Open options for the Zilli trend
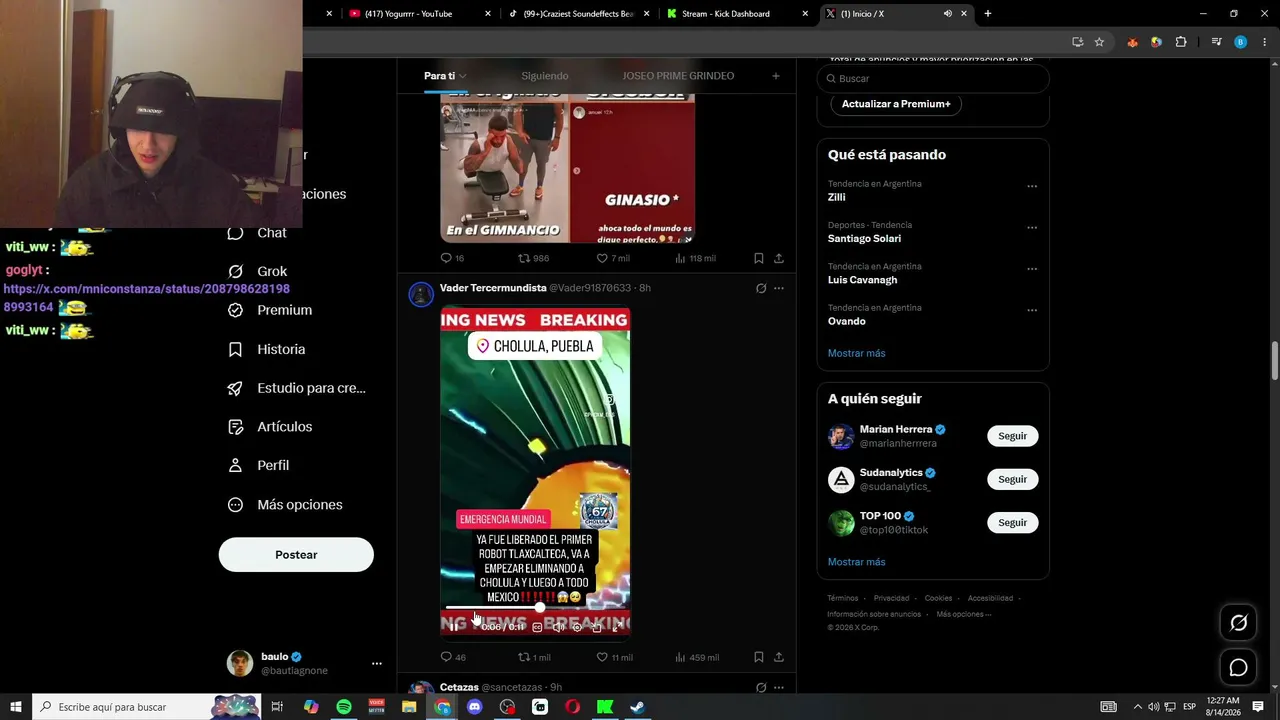Viewport: 1280px width, 720px height. click(x=1032, y=186)
